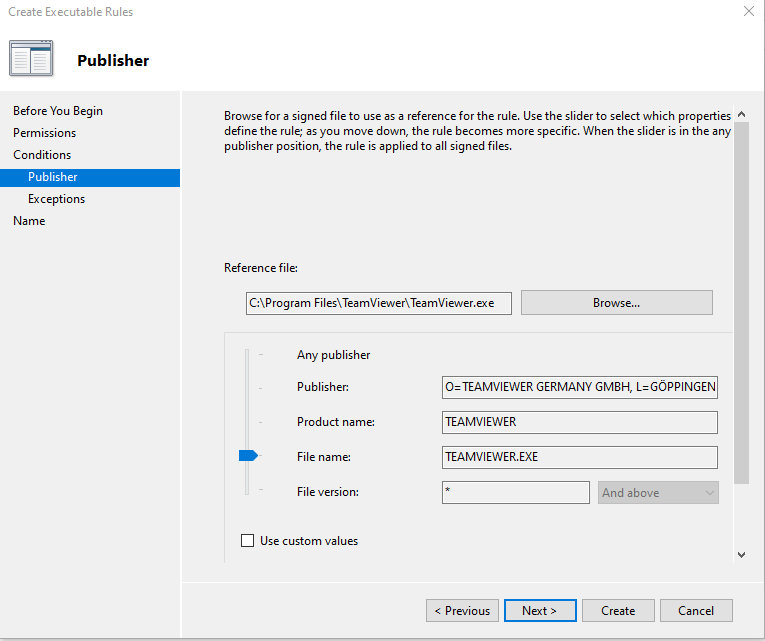This screenshot has height=641, width=765.
Task: Click the File version: label
Action: tap(327, 492)
